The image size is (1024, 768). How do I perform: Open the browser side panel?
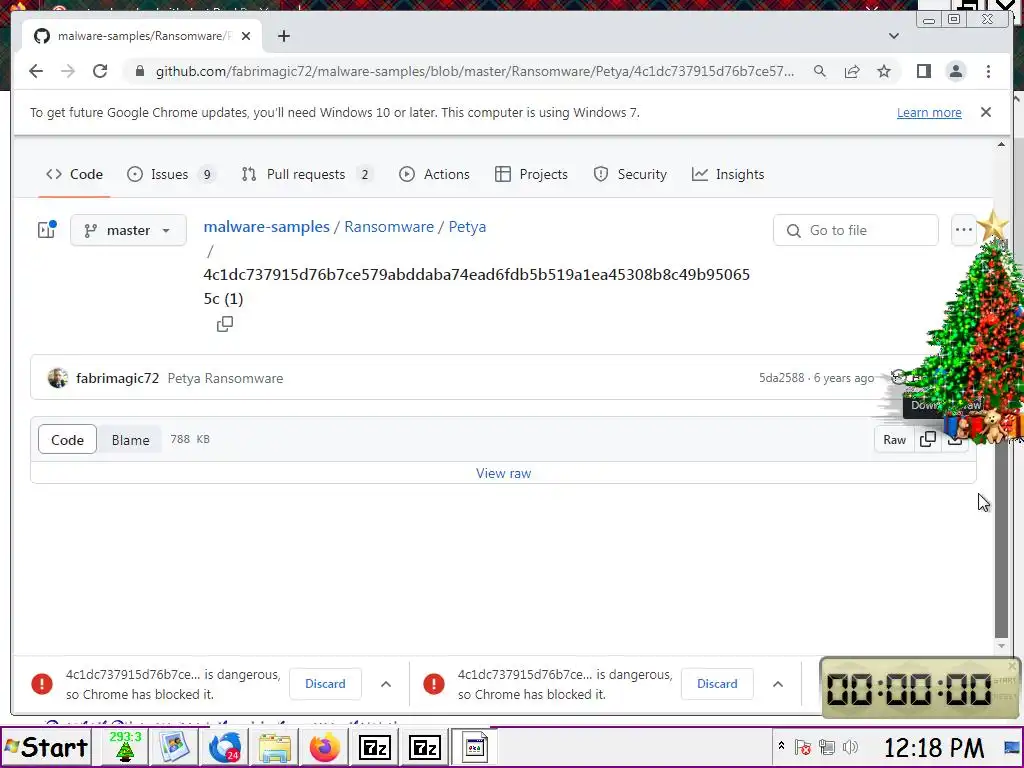[x=923, y=71]
